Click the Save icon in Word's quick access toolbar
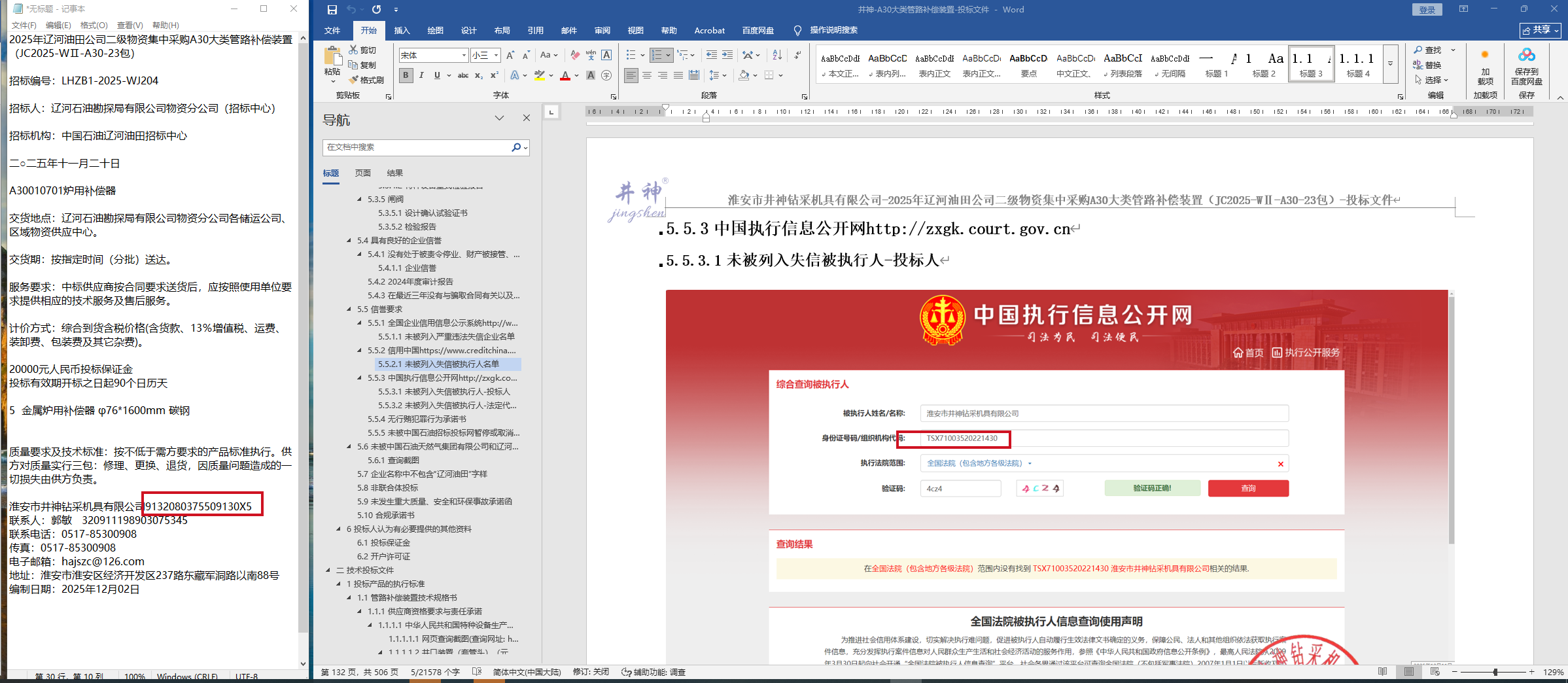This screenshot has width=1568, height=683. pyautogui.click(x=332, y=10)
